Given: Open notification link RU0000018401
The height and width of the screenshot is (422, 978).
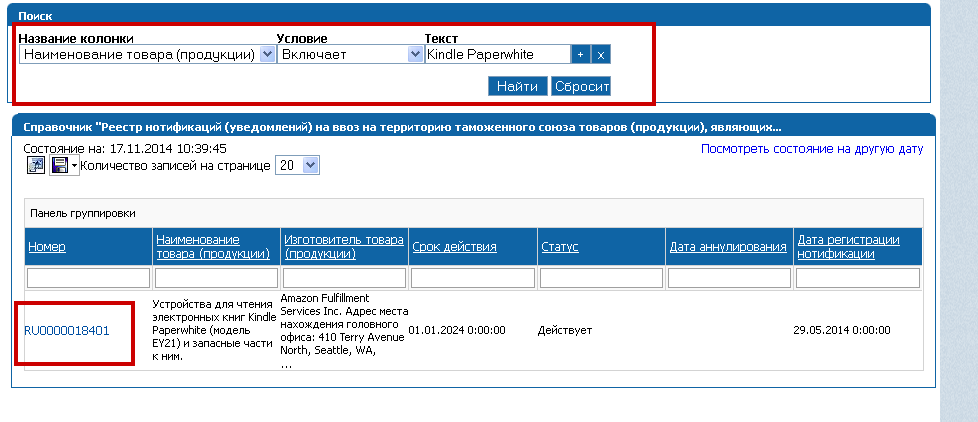Looking at the screenshot, I should [x=67, y=330].
